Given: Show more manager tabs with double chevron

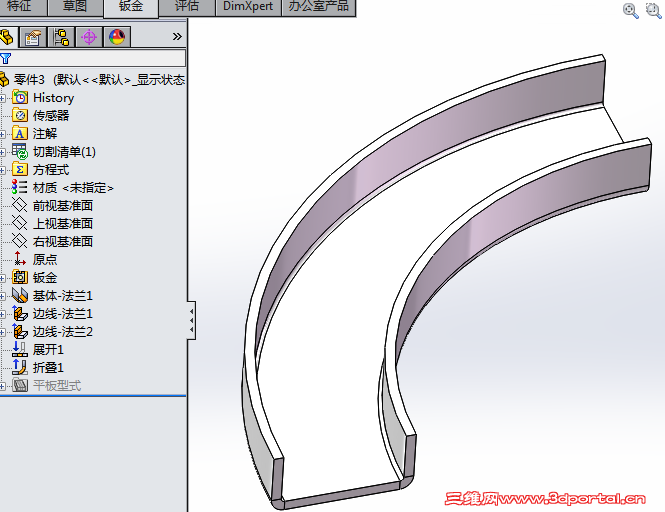Looking at the screenshot, I should click(177, 37).
